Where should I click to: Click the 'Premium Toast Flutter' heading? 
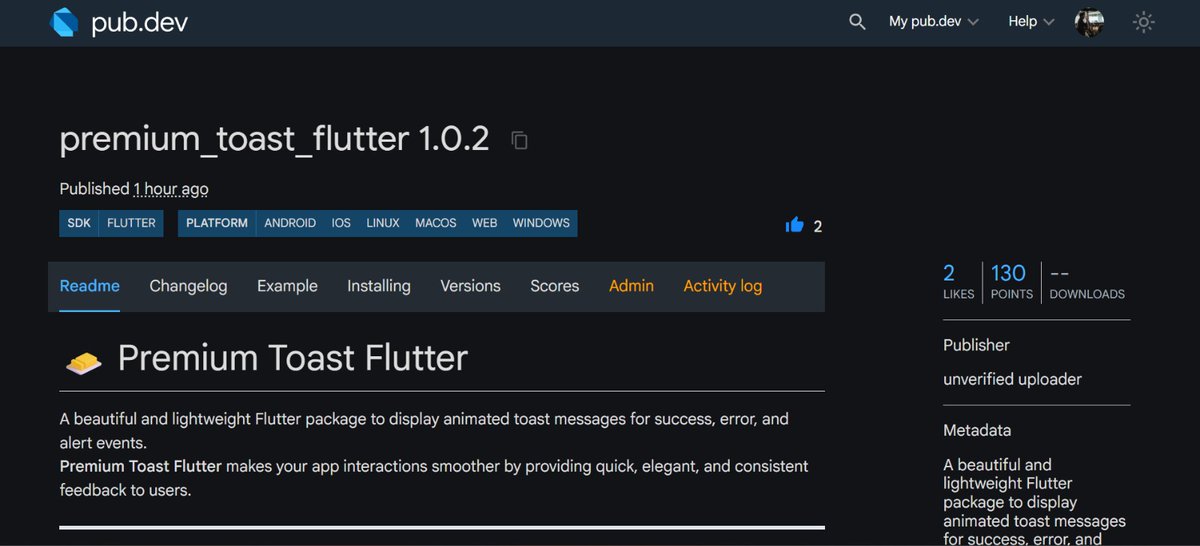(293, 358)
